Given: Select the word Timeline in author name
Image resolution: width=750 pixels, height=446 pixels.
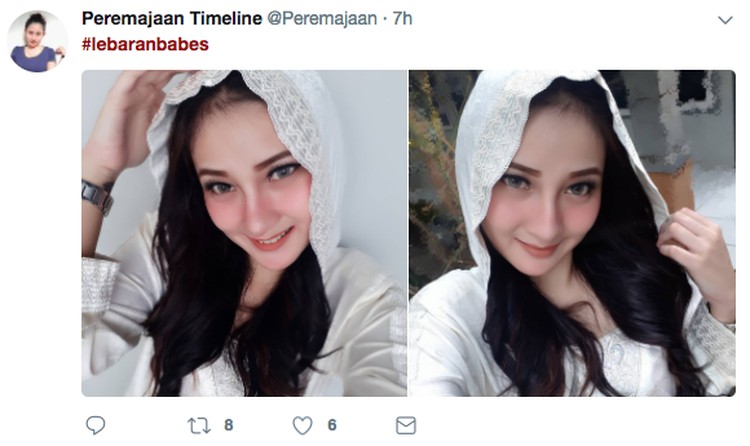Looking at the screenshot, I should tap(226, 19).
